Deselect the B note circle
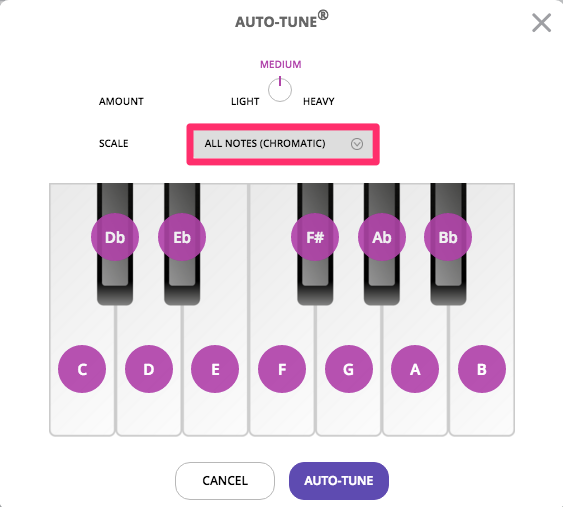This screenshot has height=507, width=563. point(482,369)
